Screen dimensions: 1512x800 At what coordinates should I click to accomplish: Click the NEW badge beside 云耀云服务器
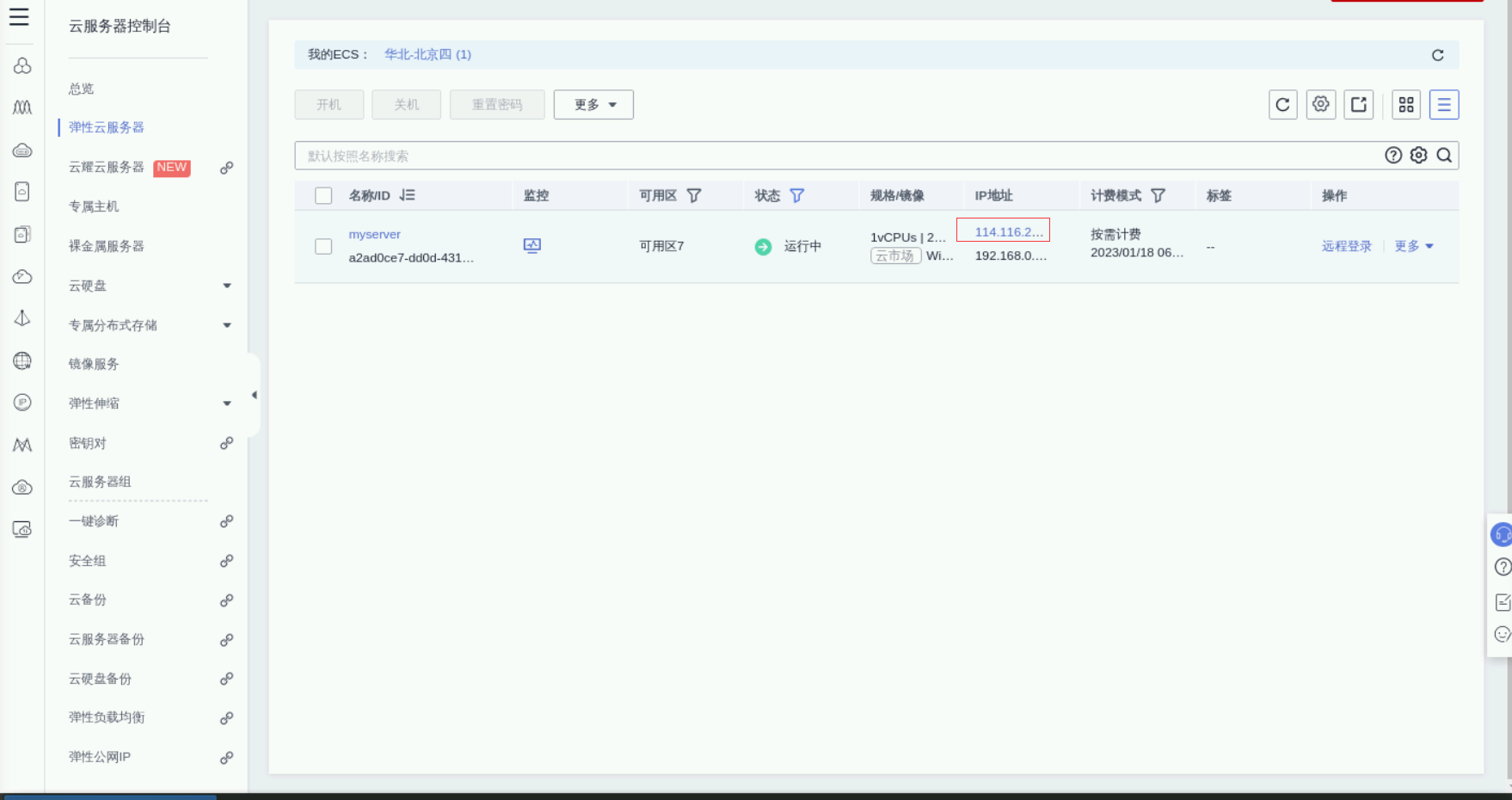172,168
